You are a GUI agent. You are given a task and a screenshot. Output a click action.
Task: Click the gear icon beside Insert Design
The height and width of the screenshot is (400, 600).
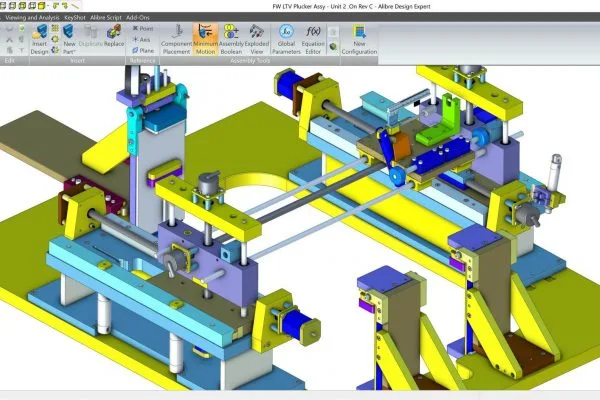(55, 39)
